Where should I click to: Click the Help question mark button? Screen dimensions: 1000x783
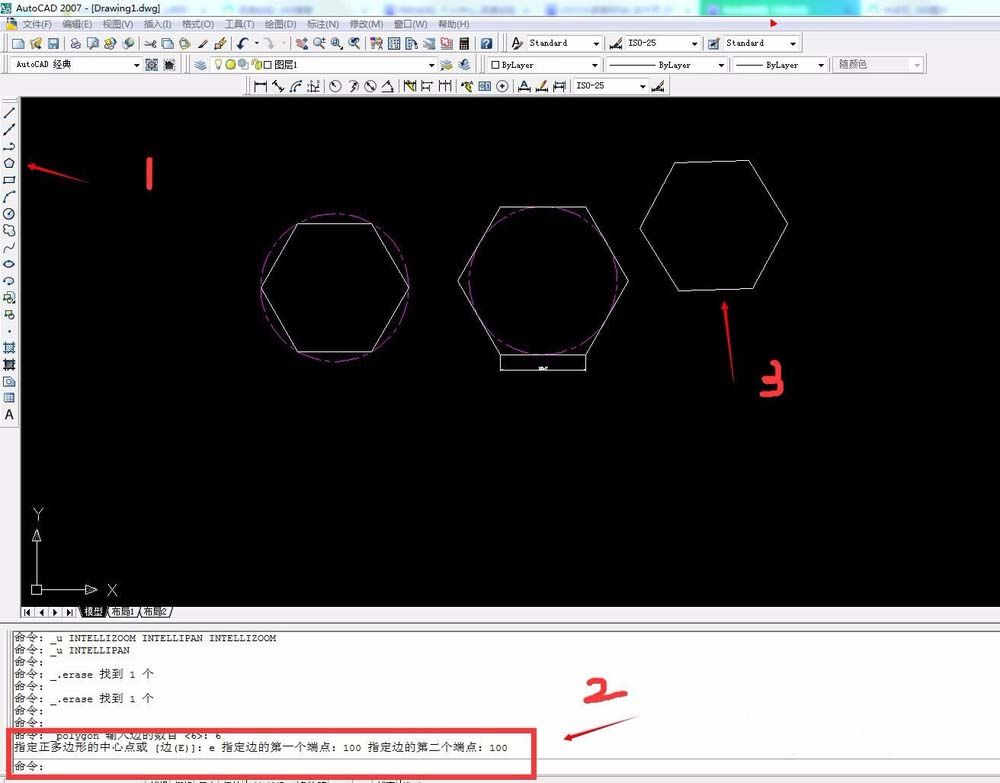[487, 43]
